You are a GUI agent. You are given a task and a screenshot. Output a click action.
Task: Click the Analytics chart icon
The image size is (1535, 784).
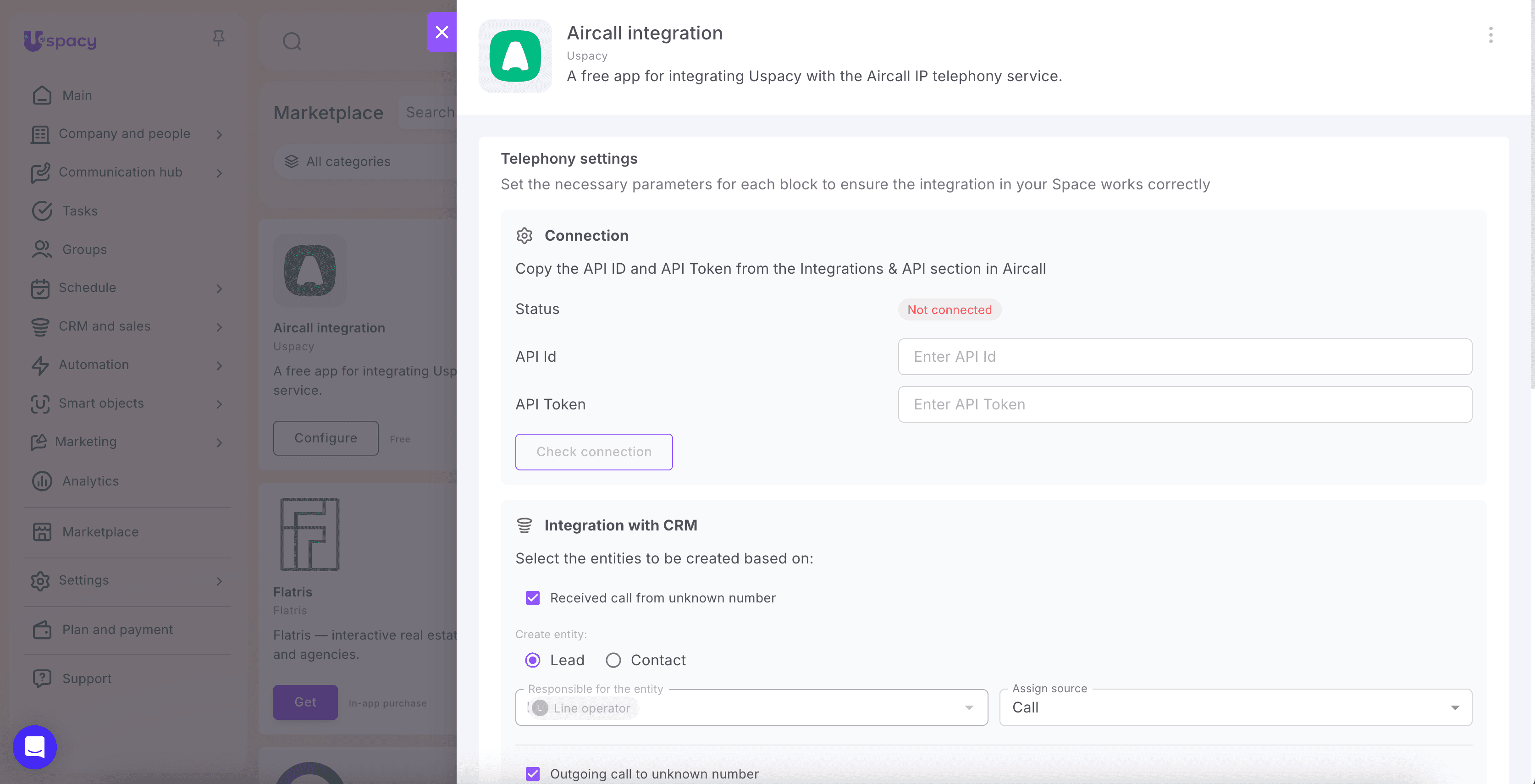click(x=42, y=481)
